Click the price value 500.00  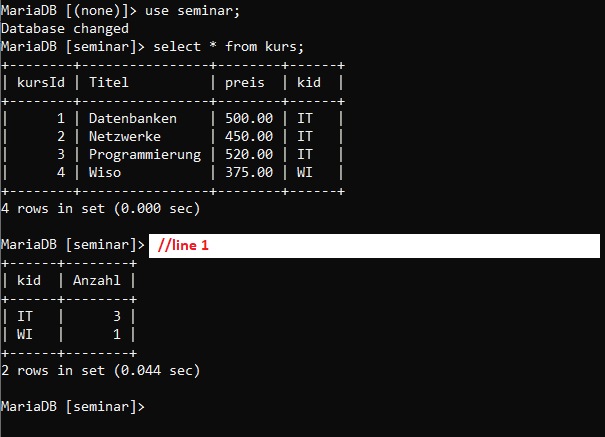(249, 118)
